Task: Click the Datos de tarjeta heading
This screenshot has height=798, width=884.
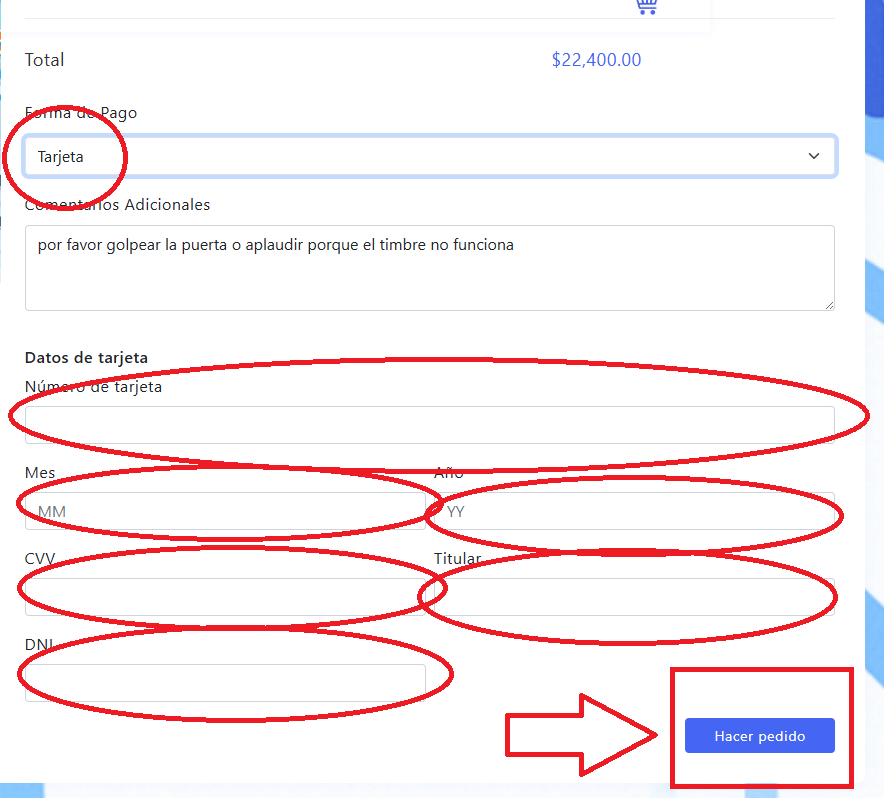Action: [x=86, y=358]
